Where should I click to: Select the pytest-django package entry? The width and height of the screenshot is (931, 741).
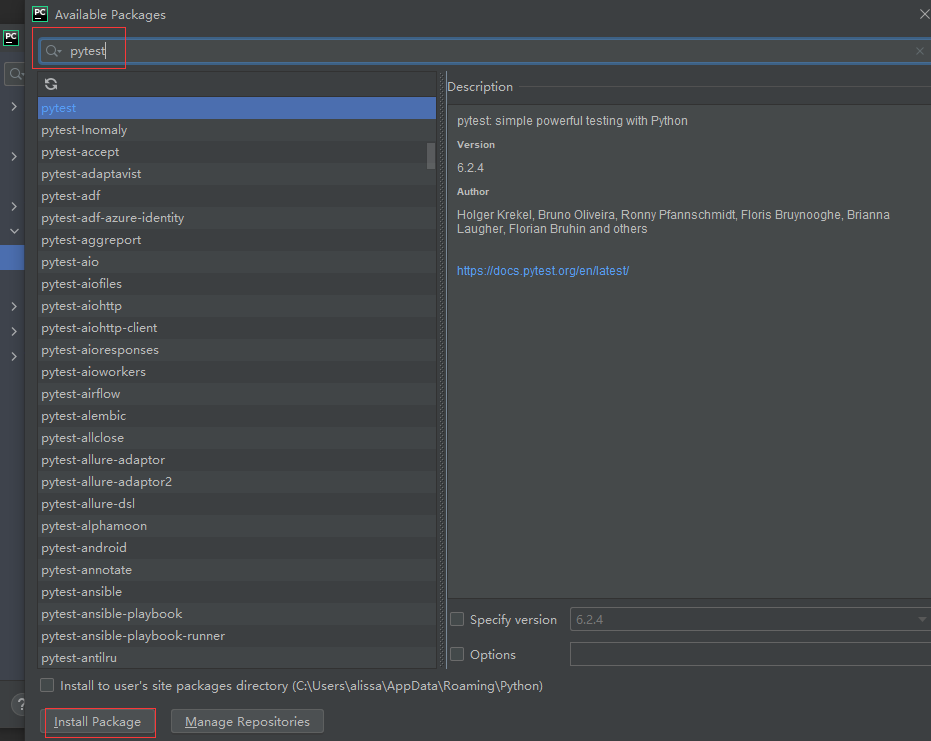click(103, 657)
